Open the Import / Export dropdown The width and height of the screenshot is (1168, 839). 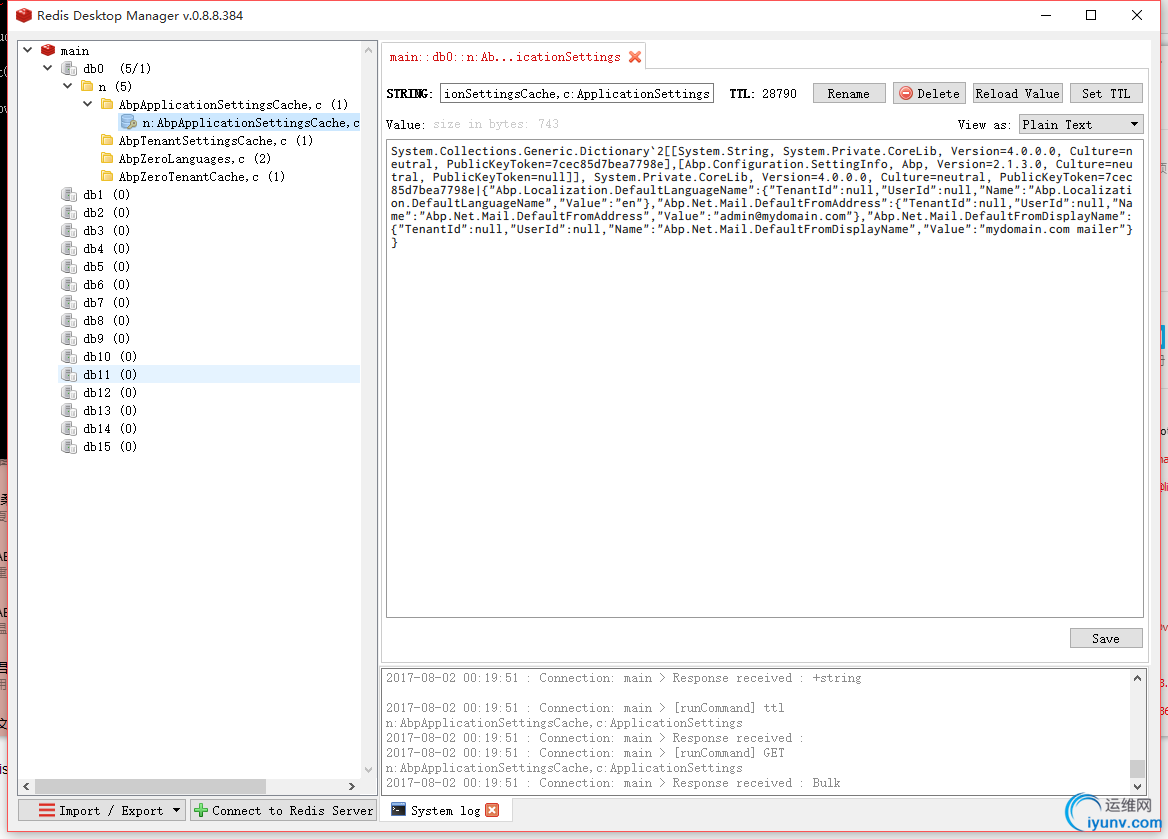[102, 810]
